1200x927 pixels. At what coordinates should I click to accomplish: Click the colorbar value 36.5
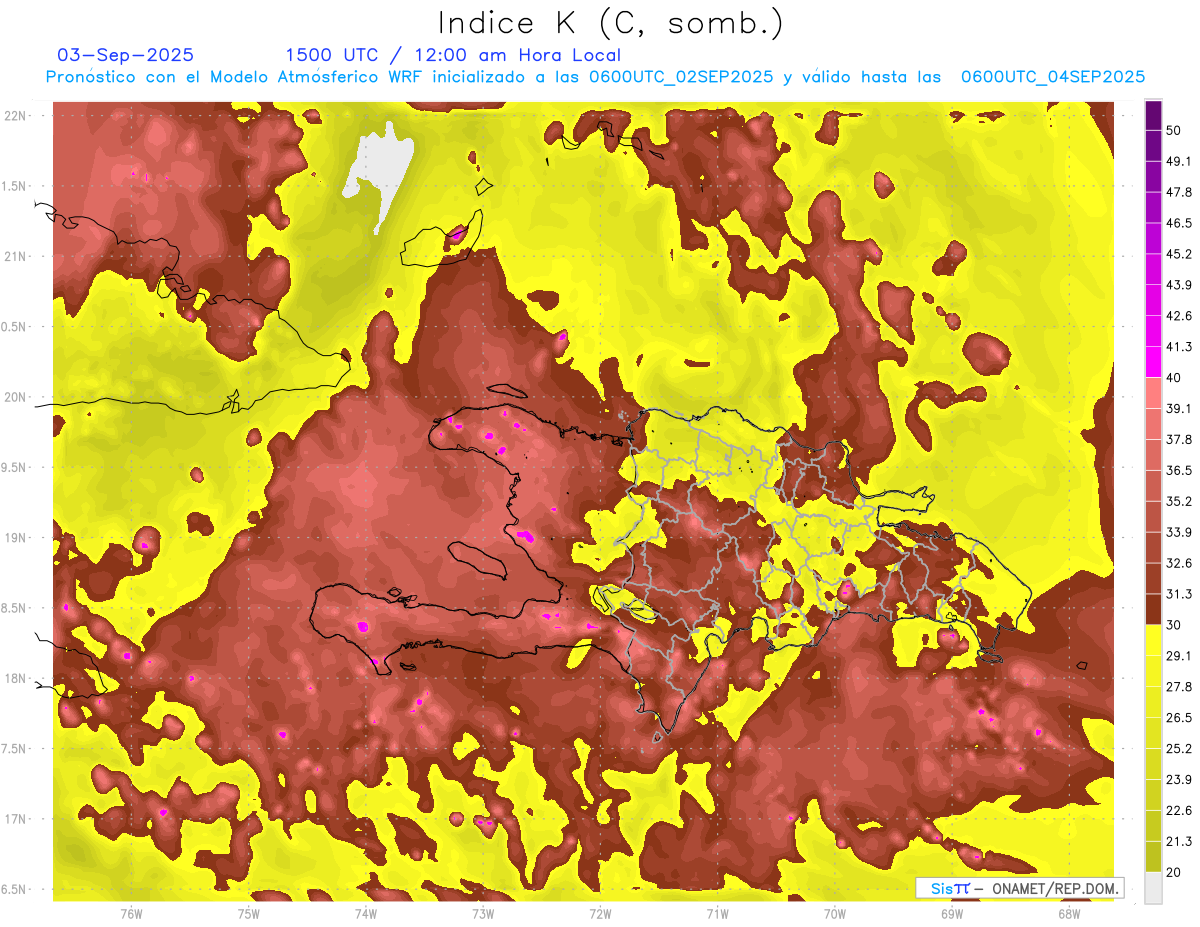point(1179,470)
